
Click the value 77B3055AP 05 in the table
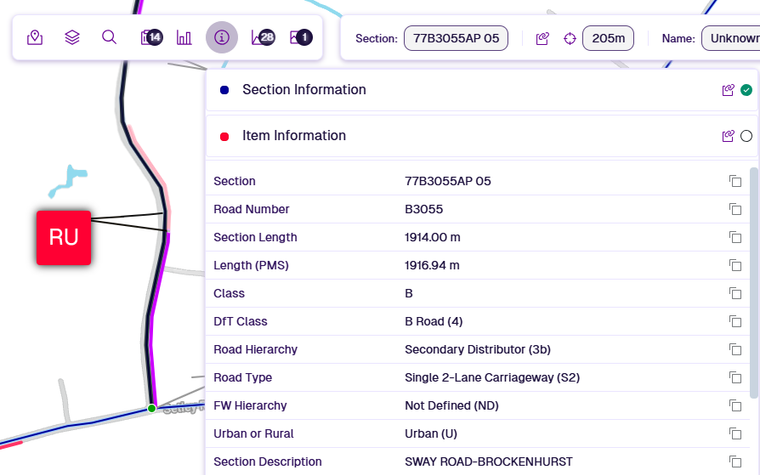pyautogui.click(x=448, y=181)
